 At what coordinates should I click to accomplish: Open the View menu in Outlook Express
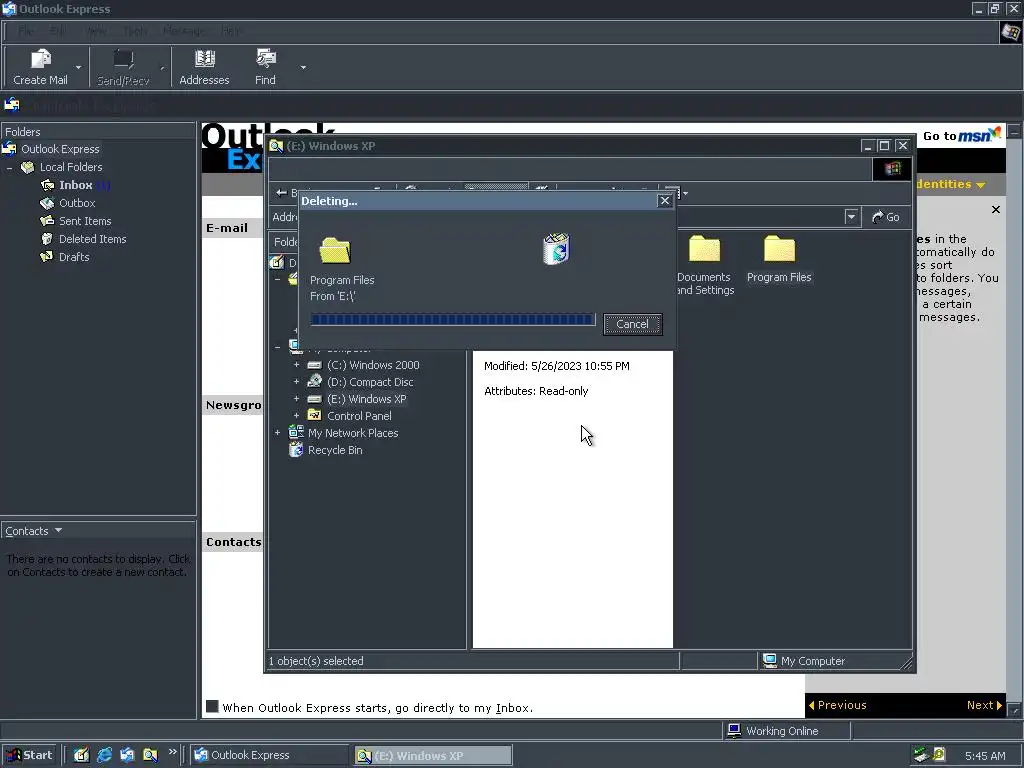[96, 31]
